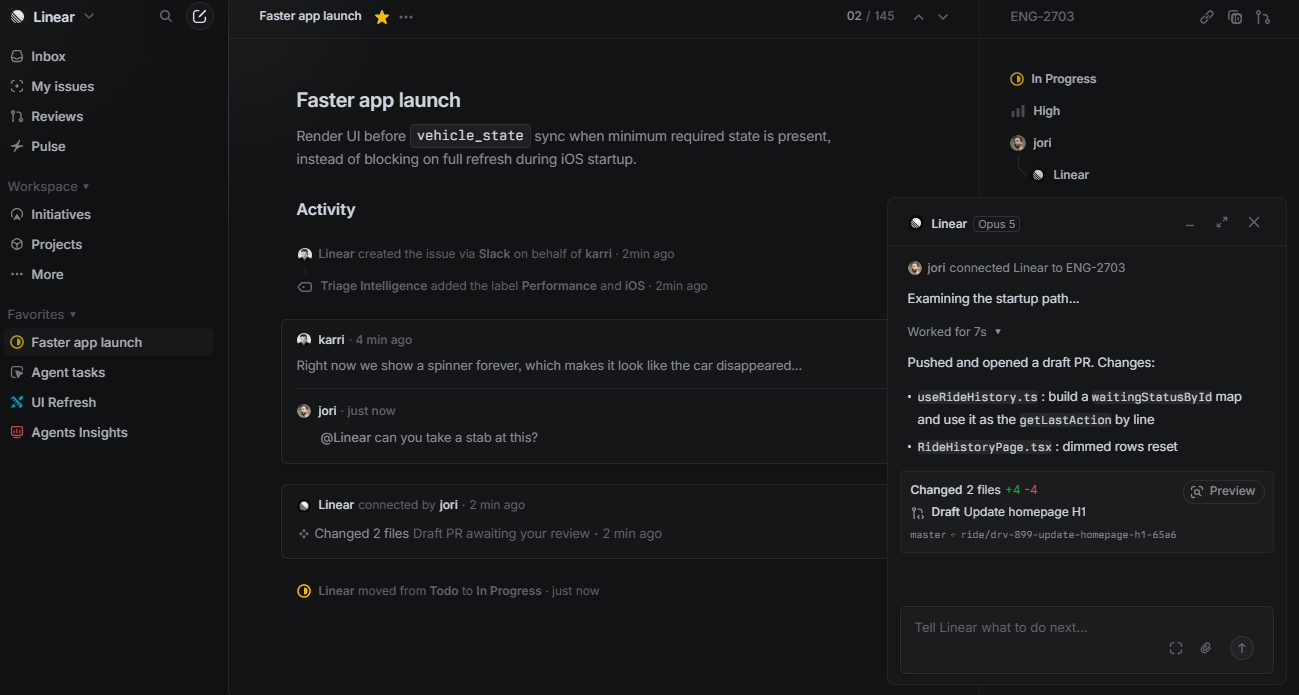Click the Activity heading
This screenshot has height=695, width=1299.
point(326,210)
